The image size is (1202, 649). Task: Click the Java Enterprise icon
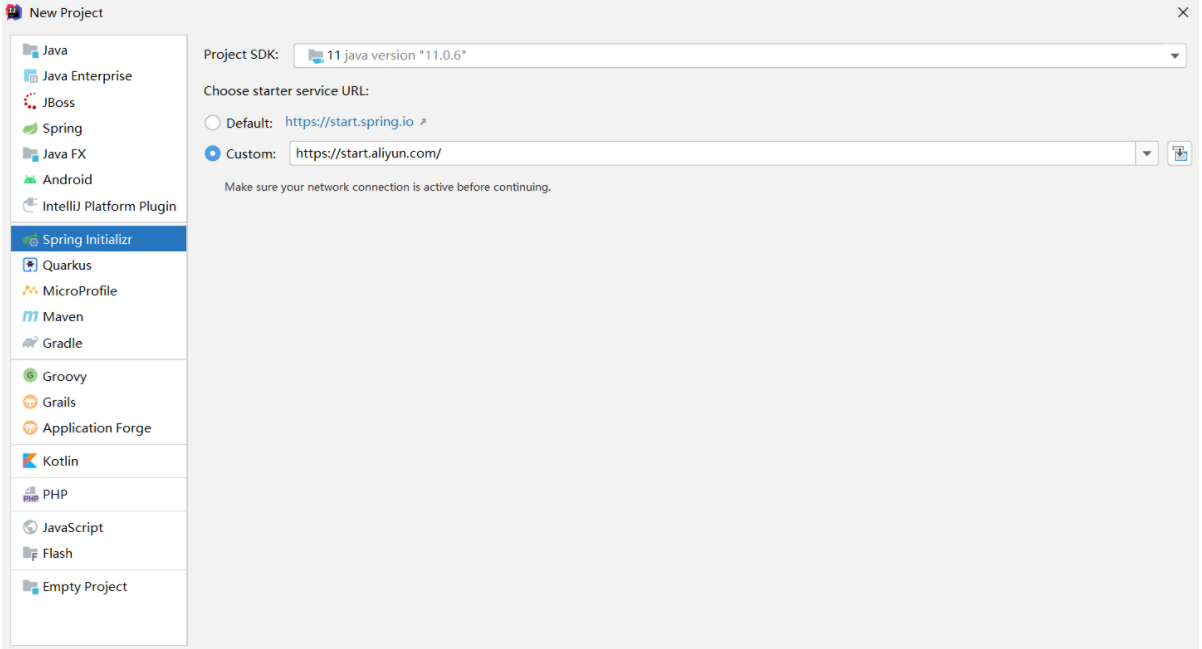click(x=30, y=76)
